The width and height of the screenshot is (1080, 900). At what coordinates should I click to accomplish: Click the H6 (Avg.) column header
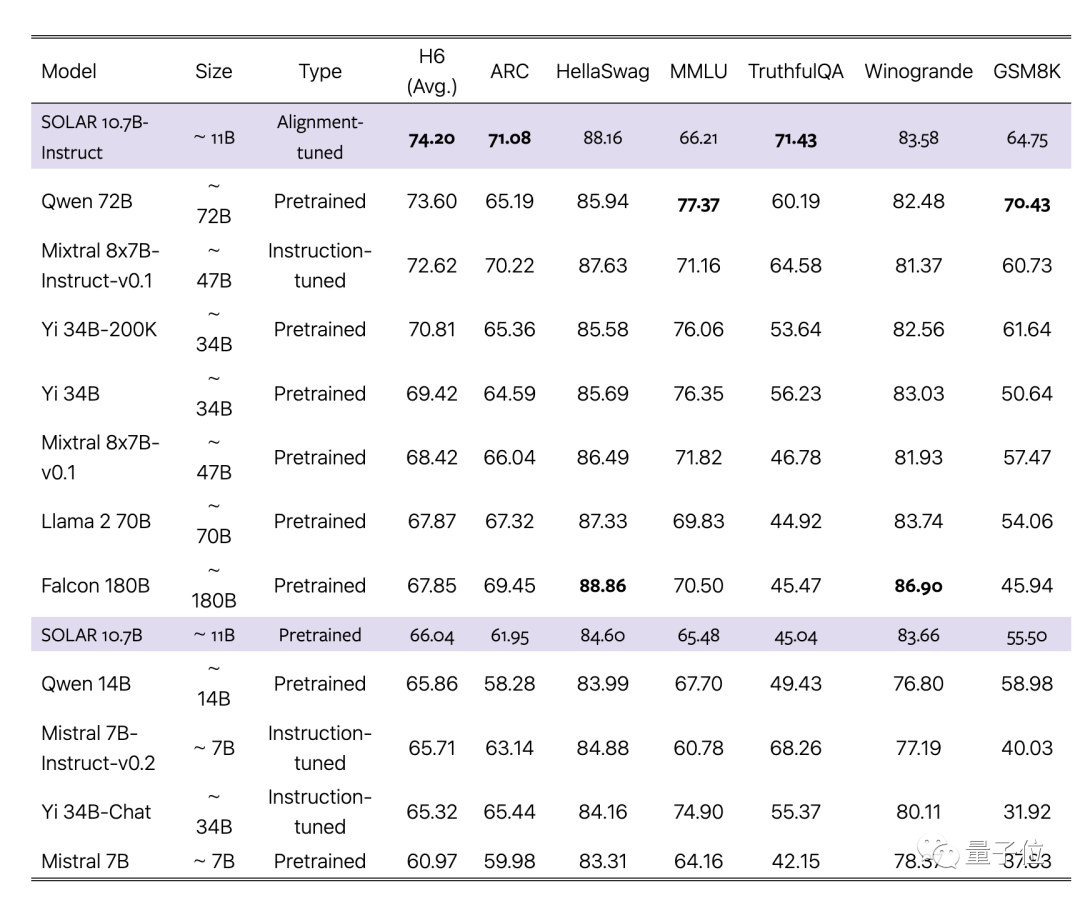pos(432,71)
